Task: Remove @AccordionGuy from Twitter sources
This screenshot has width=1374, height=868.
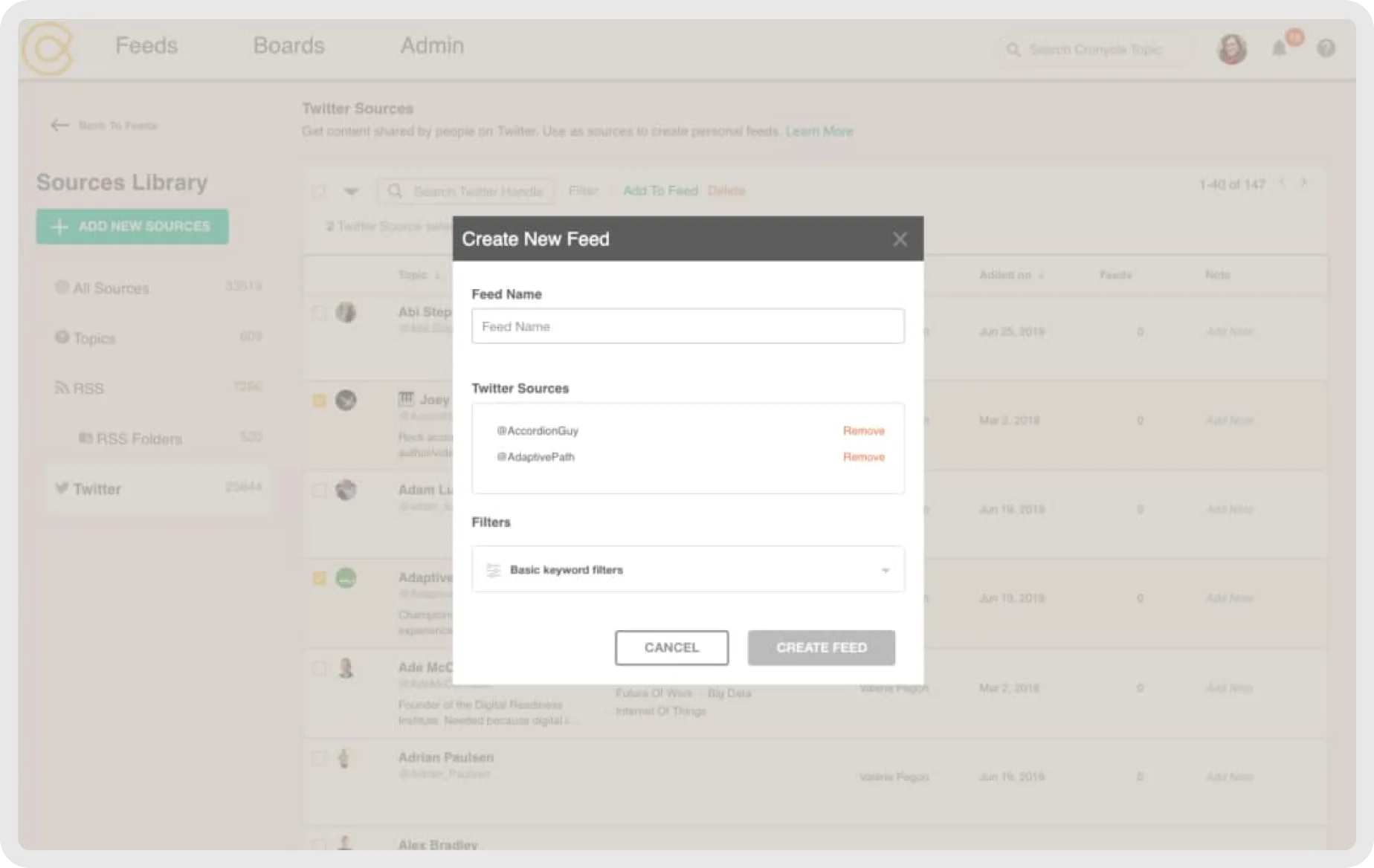Action: coord(863,431)
